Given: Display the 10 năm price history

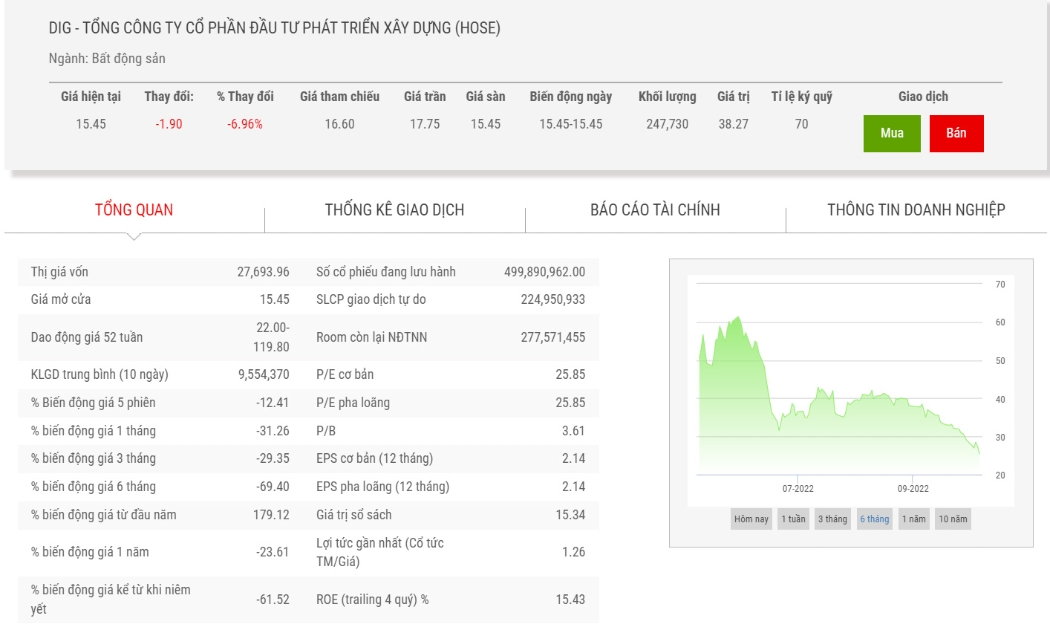Looking at the screenshot, I should [x=952, y=519].
